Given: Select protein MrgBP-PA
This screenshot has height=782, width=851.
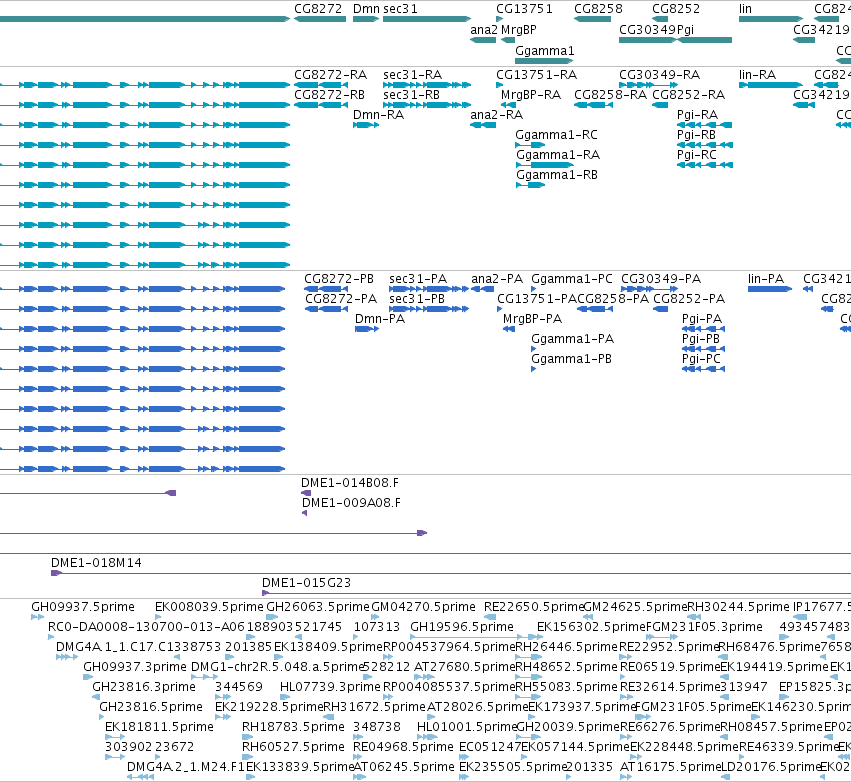Looking at the screenshot, I should pyautogui.click(x=532, y=319).
